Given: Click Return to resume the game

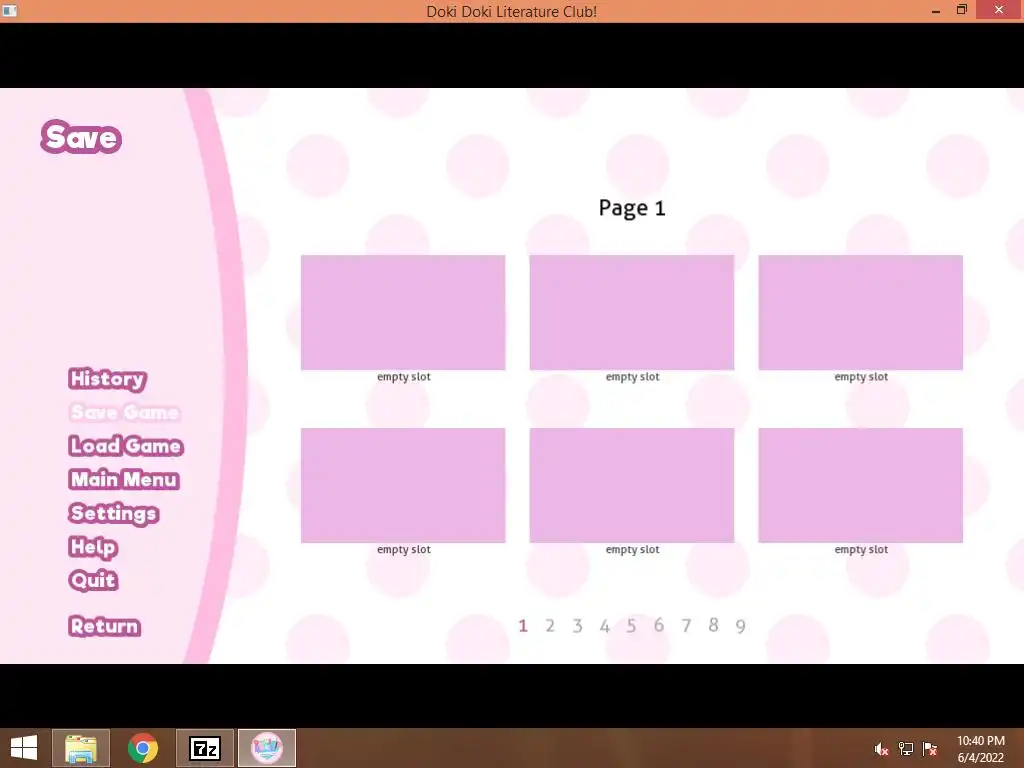Looking at the screenshot, I should tap(104, 626).
